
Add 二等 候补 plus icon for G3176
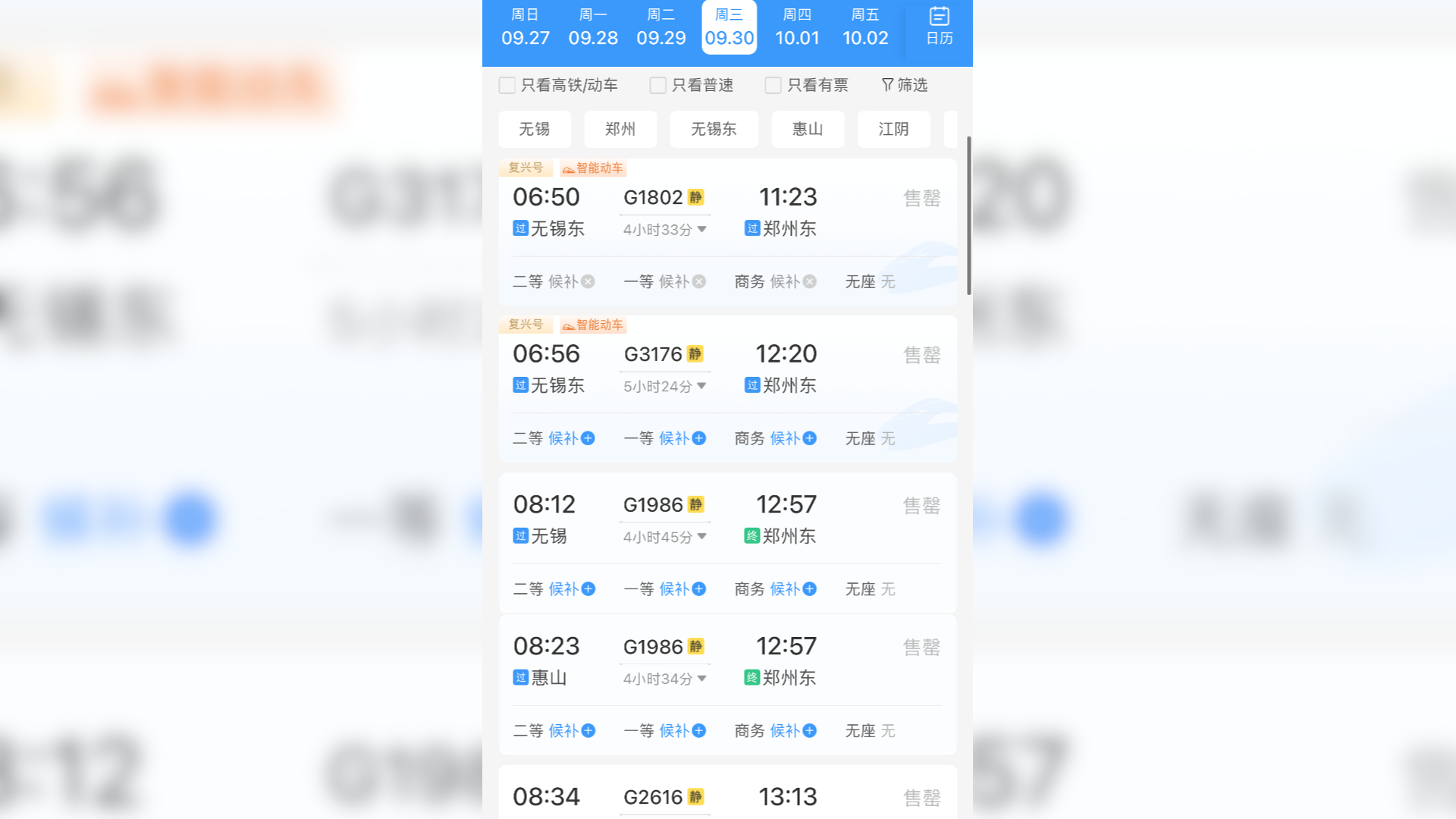[x=588, y=438]
